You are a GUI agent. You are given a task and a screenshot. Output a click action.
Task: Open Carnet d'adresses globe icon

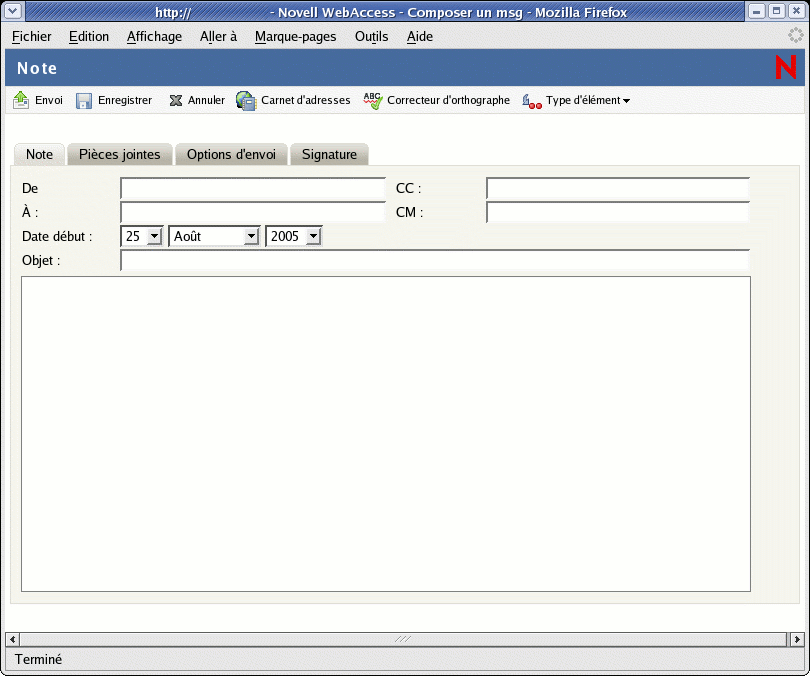coord(246,101)
